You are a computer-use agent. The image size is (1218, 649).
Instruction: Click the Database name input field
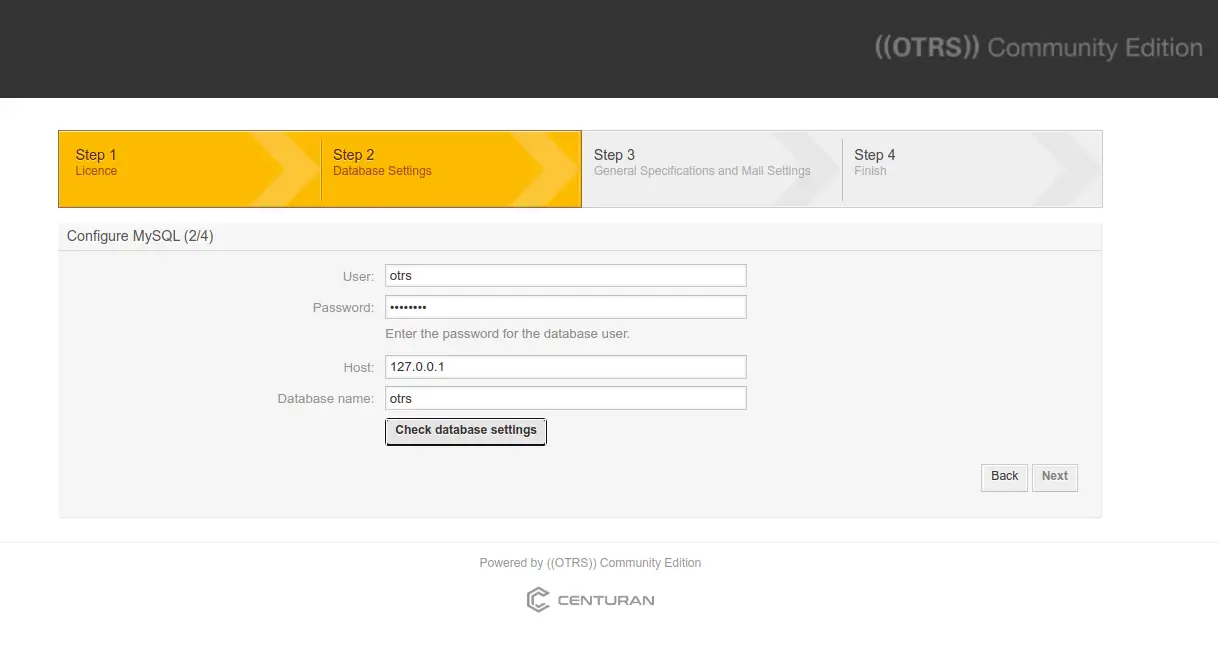pos(566,398)
